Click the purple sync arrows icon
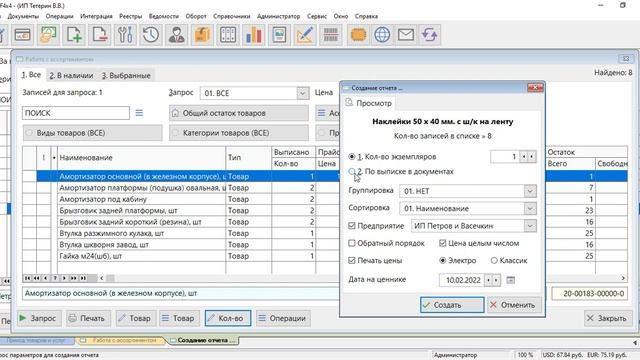640x360 pixels. 429,35
